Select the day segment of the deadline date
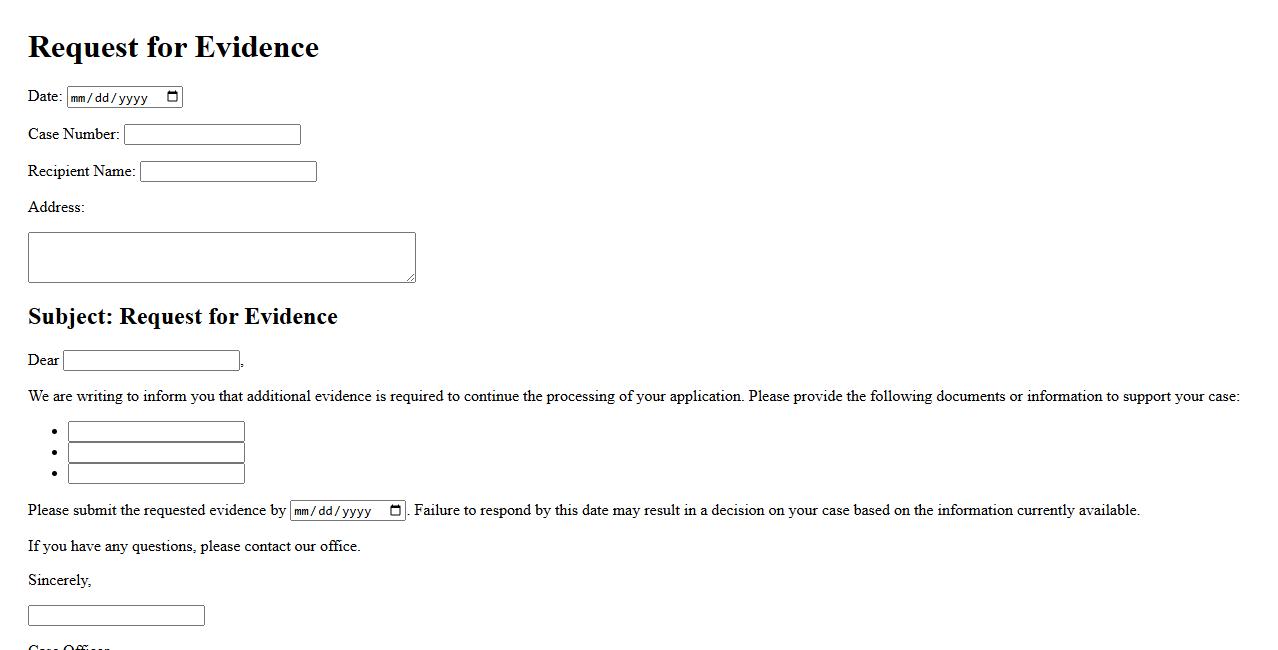The width and height of the screenshot is (1278, 650). 326,512
